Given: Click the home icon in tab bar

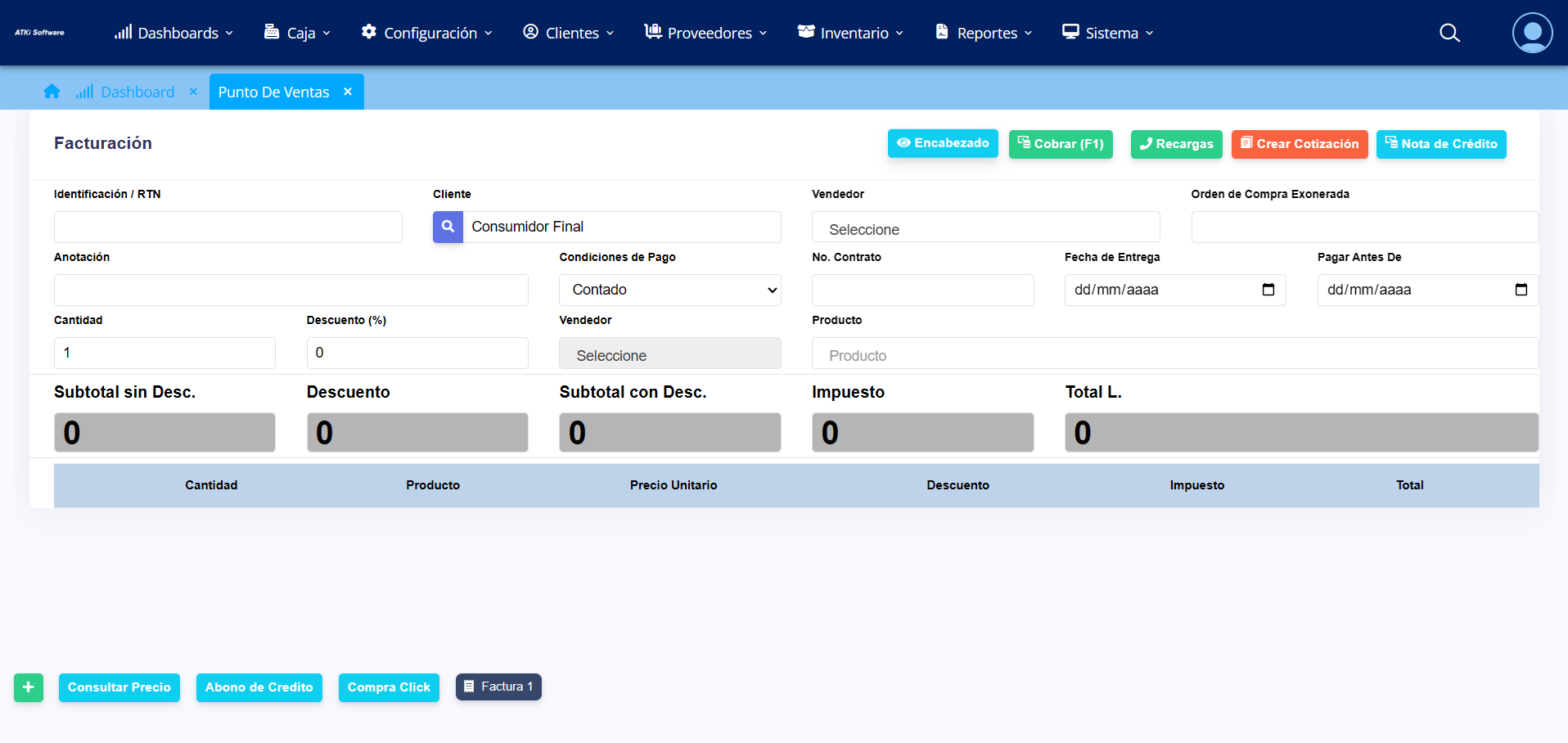Looking at the screenshot, I should (52, 92).
